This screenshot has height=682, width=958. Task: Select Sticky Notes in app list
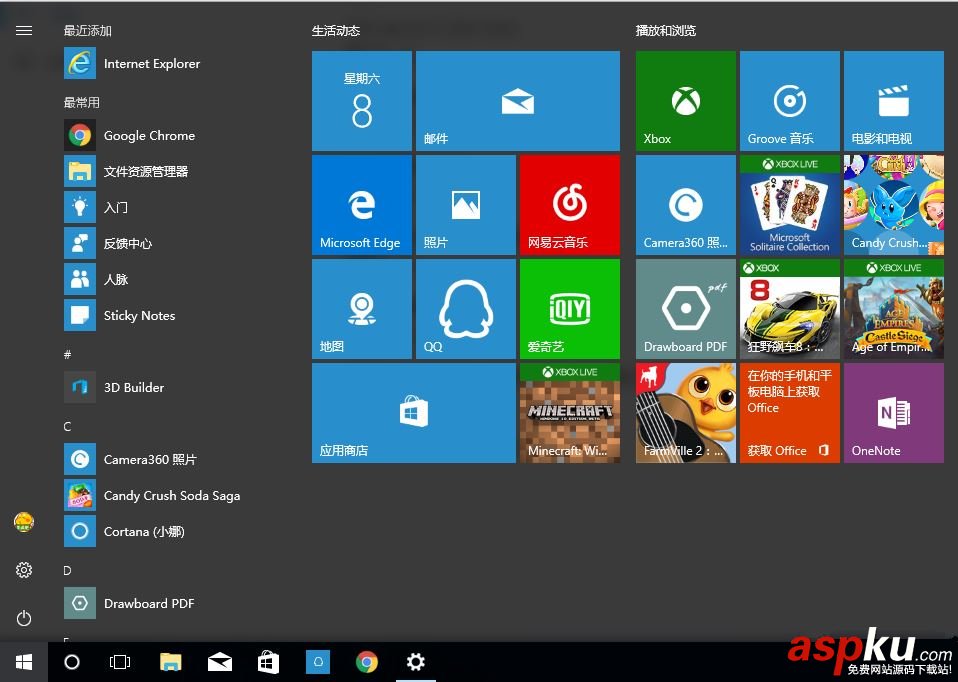pos(139,316)
